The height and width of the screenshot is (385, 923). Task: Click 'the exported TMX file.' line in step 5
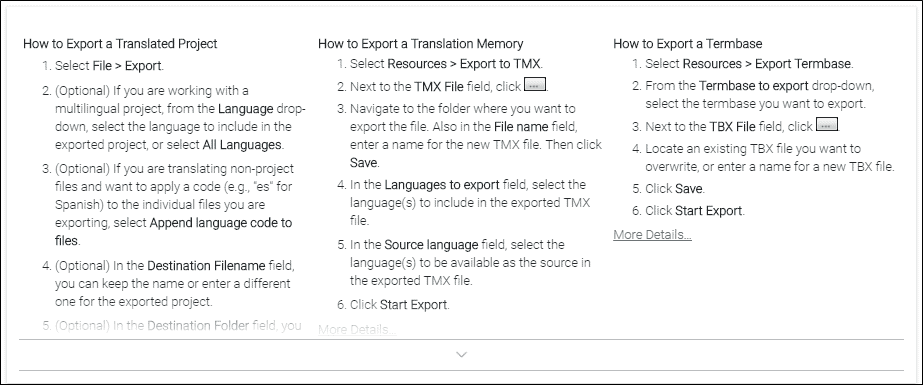[411, 281]
